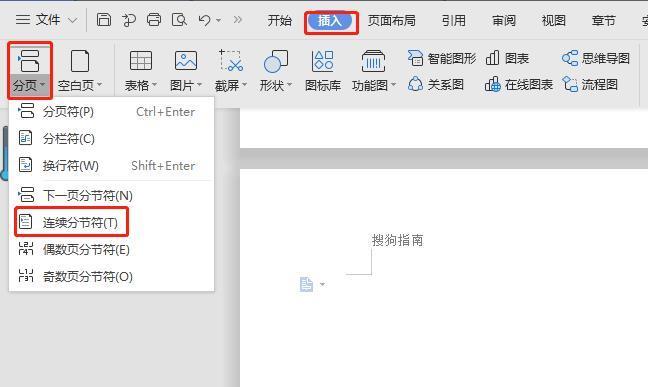Click the 功能图 icon
The height and width of the screenshot is (387, 648).
point(373,61)
